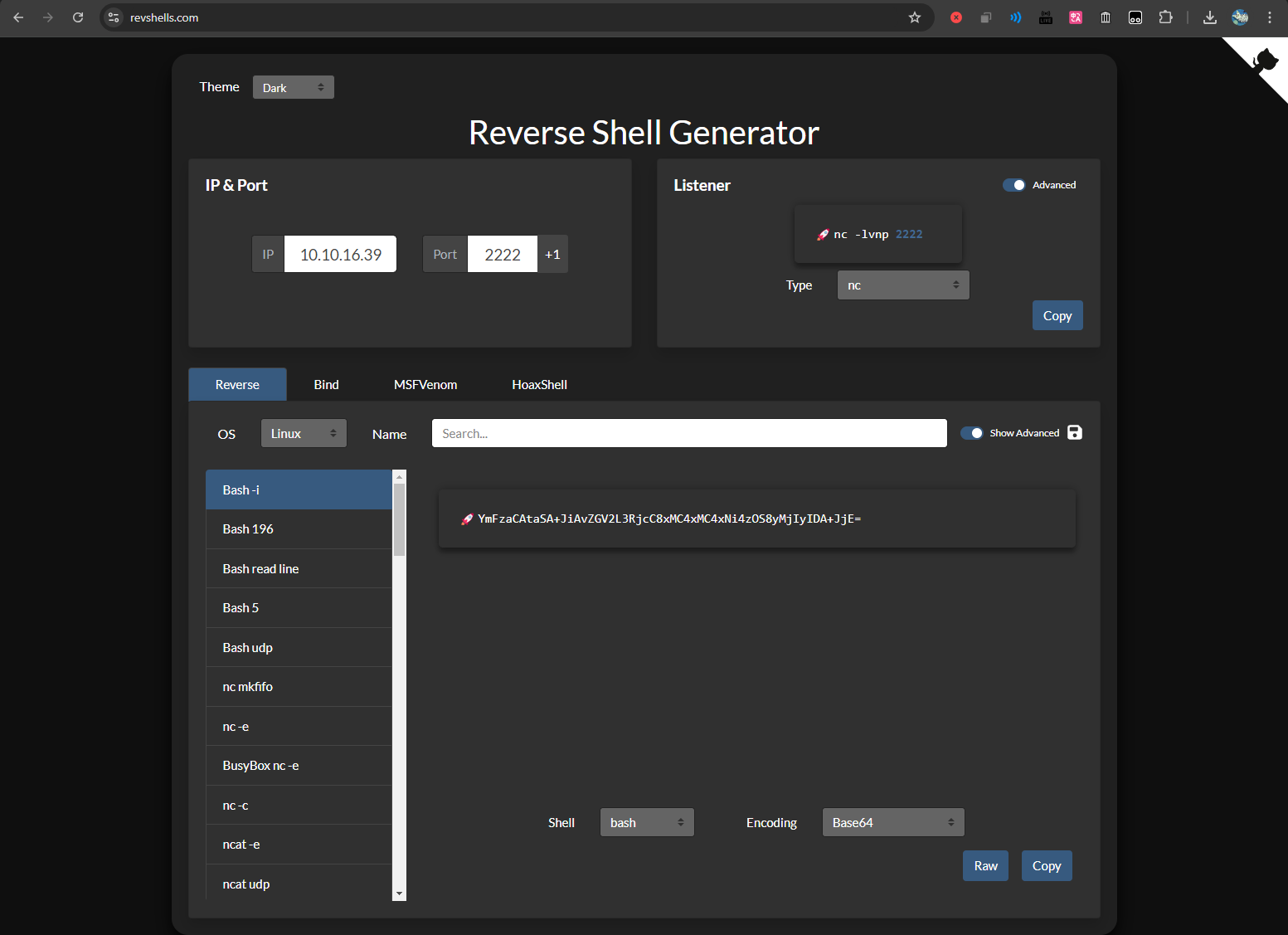The image size is (1288, 935).
Task: Open the OS dropdown set to Linux
Action: point(304,433)
